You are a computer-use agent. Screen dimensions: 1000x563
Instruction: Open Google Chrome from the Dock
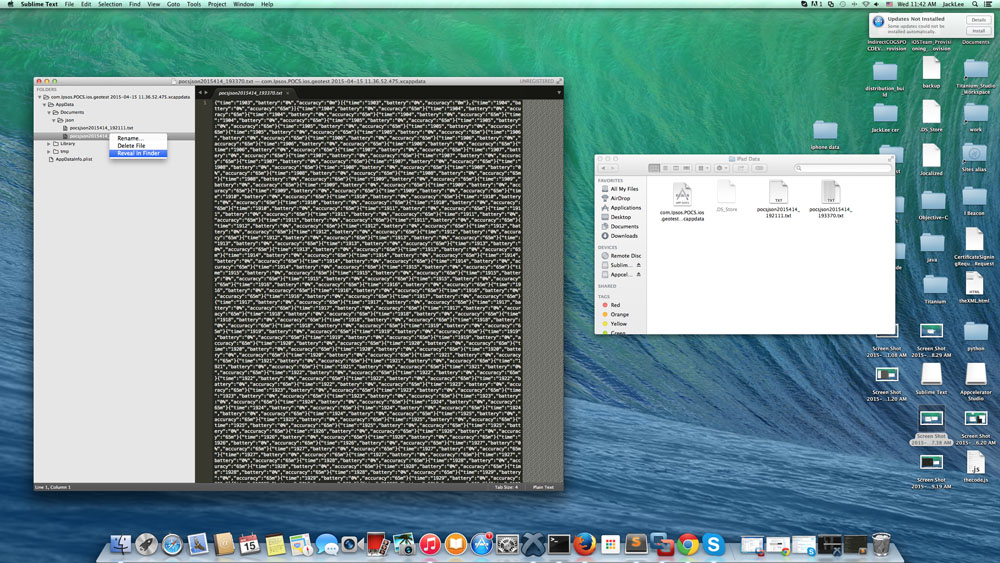688,545
